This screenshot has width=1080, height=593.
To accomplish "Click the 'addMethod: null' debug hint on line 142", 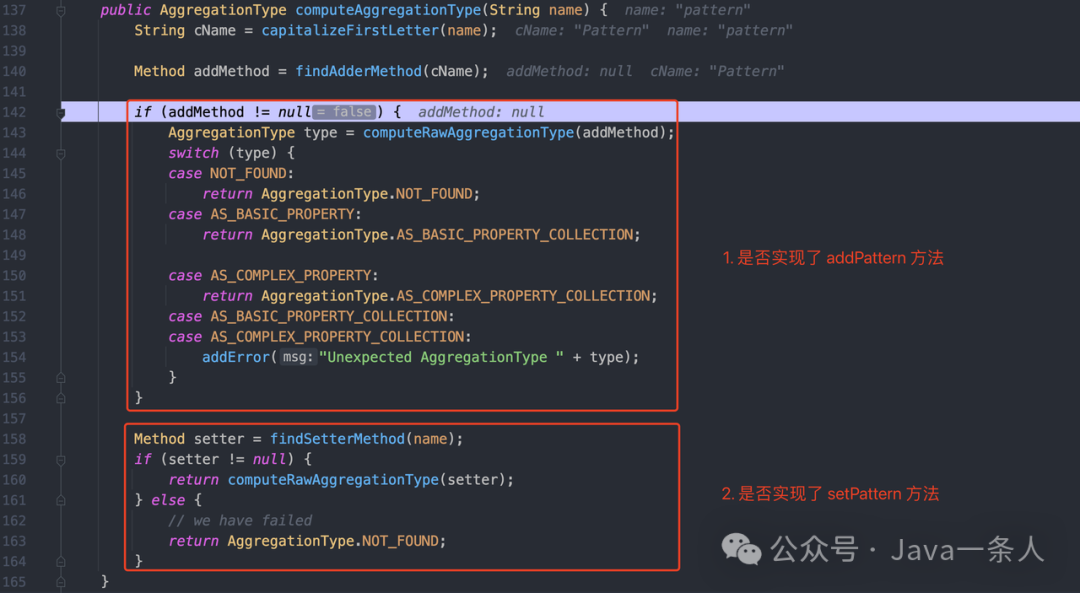I will [x=481, y=112].
